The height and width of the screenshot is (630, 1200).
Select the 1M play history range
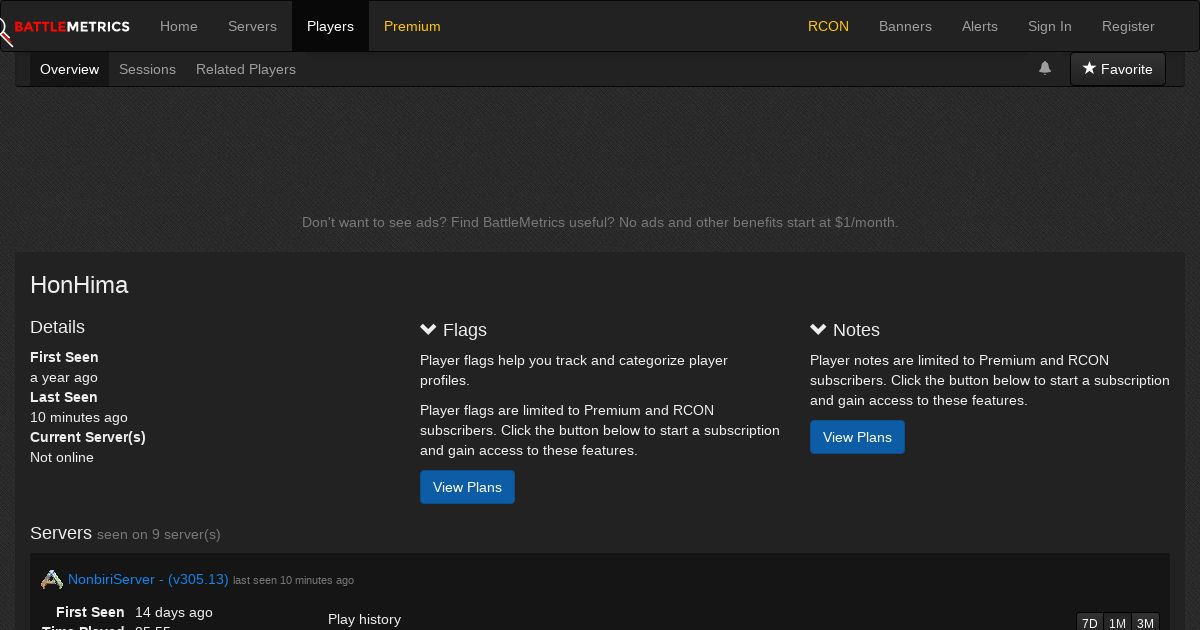[1117, 622]
